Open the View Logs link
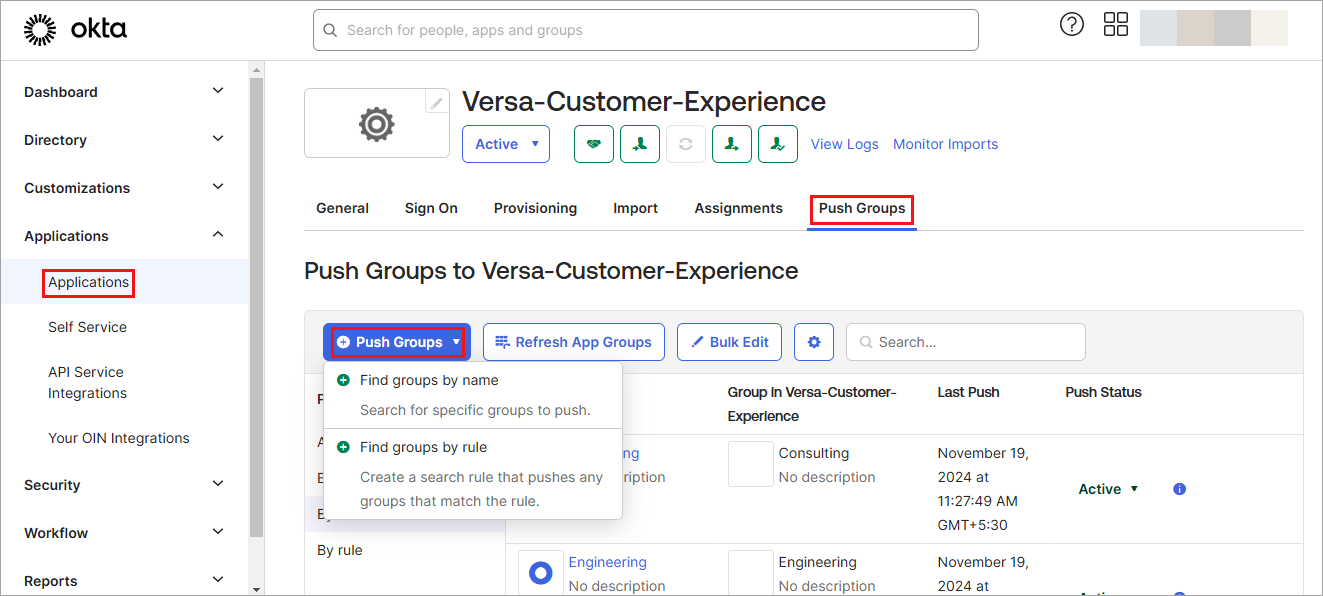The height and width of the screenshot is (596, 1323). pyautogui.click(x=844, y=144)
